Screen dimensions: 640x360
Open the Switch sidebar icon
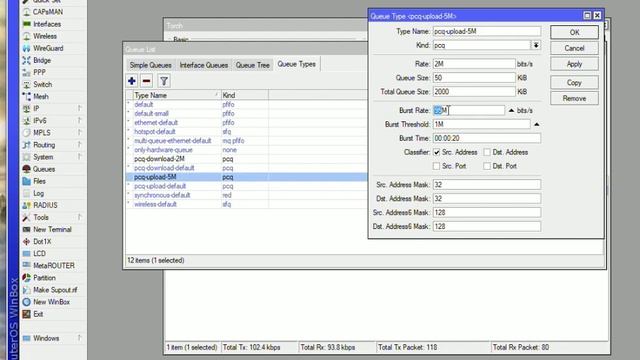[27, 84]
